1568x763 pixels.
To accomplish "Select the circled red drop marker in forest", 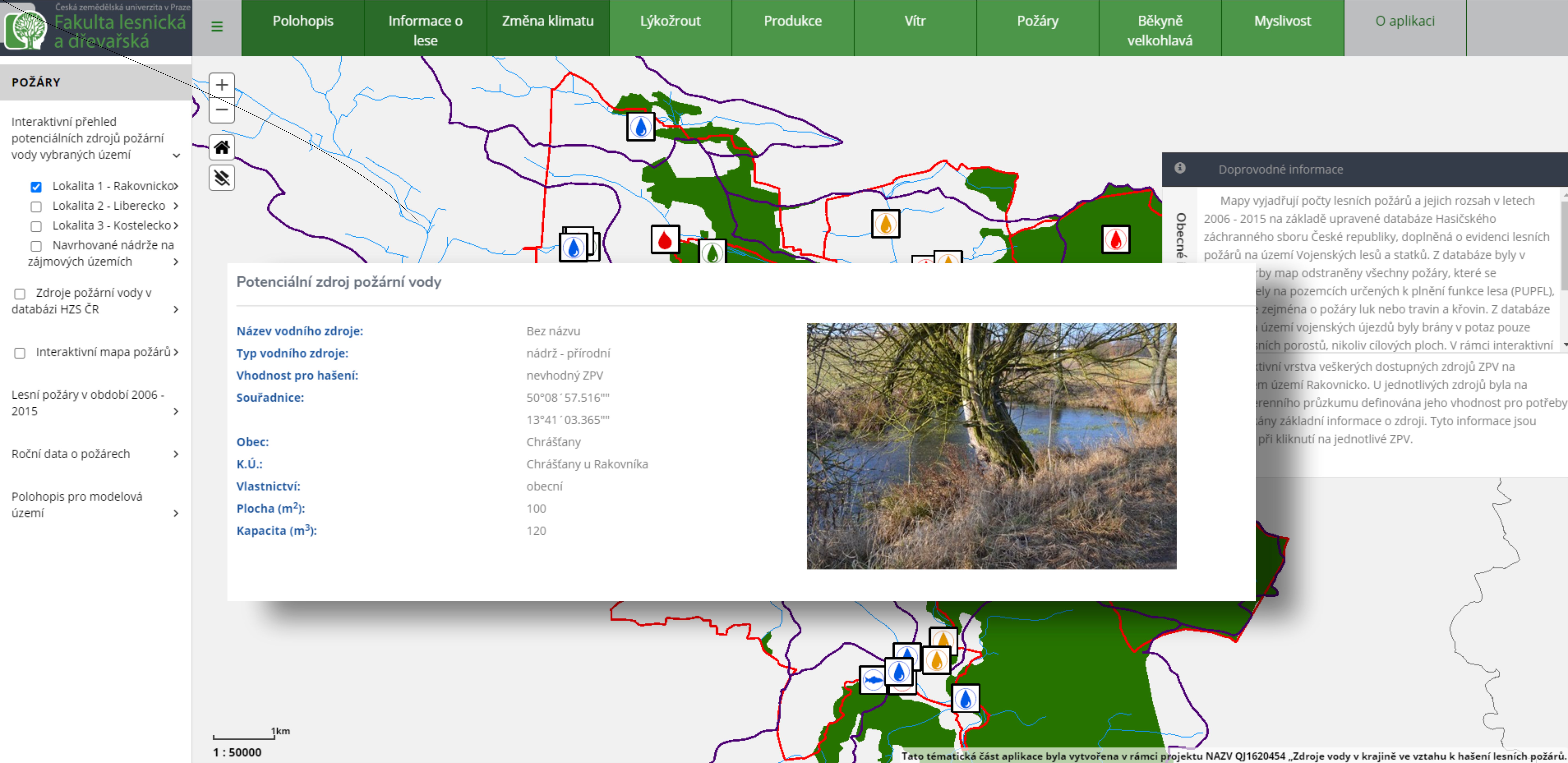I will (1116, 239).
